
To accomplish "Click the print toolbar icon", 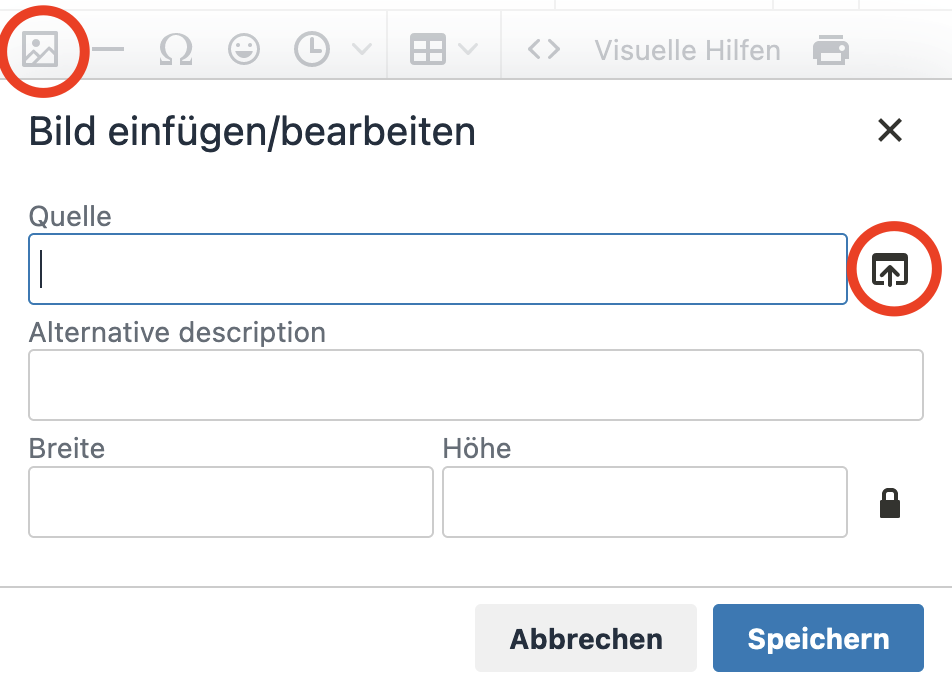I will (x=831, y=48).
